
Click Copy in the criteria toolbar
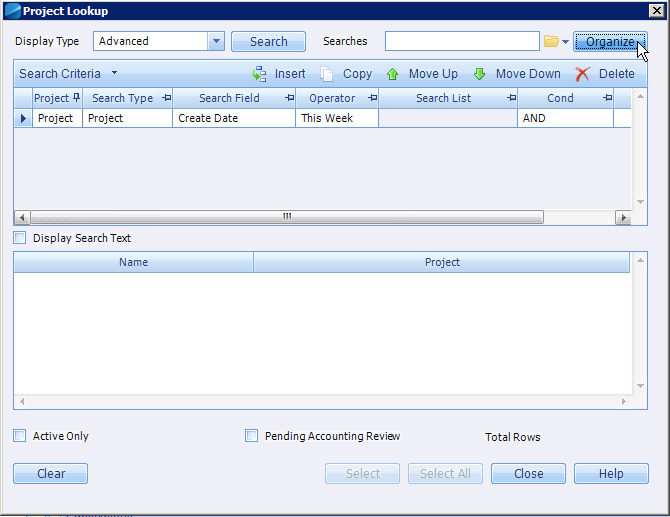pyautogui.click(x=347, y=74)
